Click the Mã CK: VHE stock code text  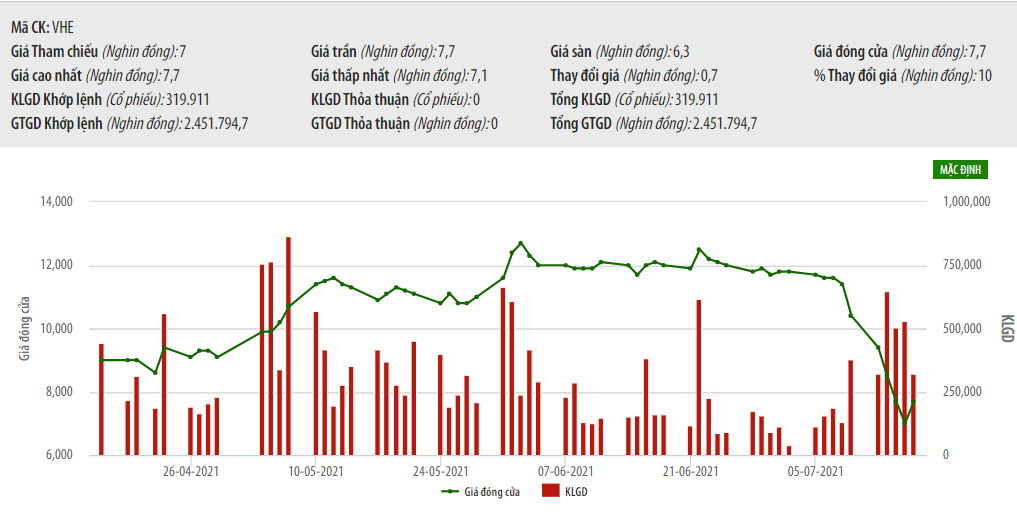pyautogui.click(x=46, y=28)
